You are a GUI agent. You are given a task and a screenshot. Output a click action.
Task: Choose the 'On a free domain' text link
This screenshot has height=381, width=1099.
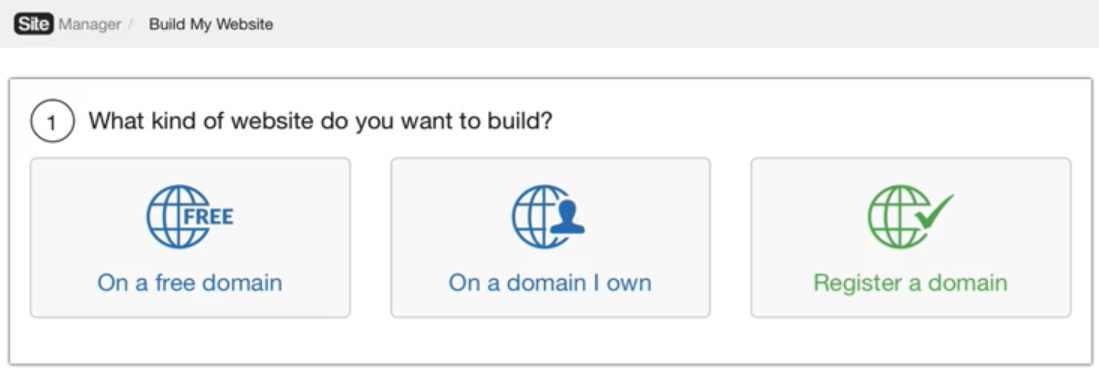(x=190, y=283)
